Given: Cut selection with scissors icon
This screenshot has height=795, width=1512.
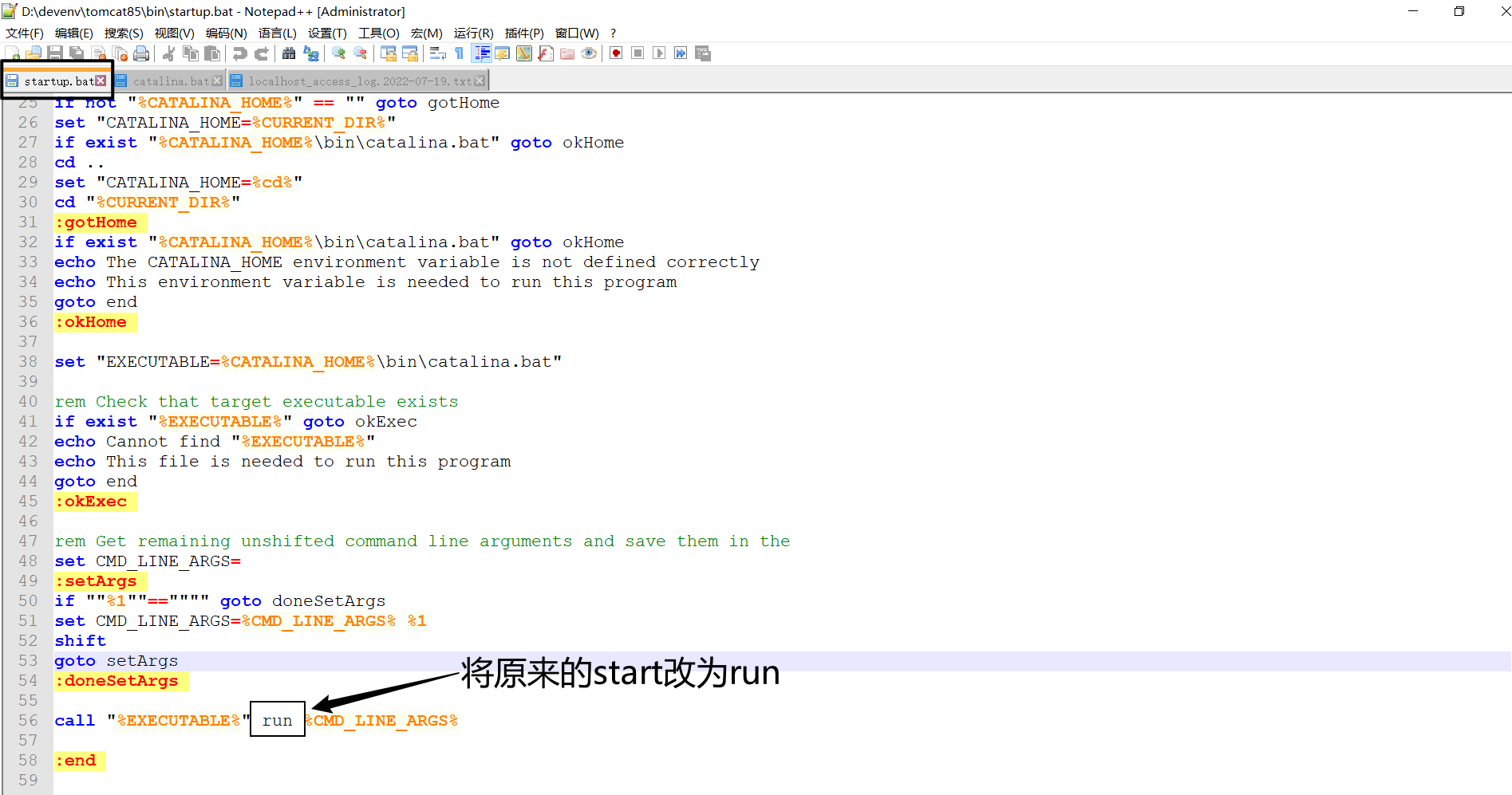Looking at the screenshot, I should [x=168, y=53].
